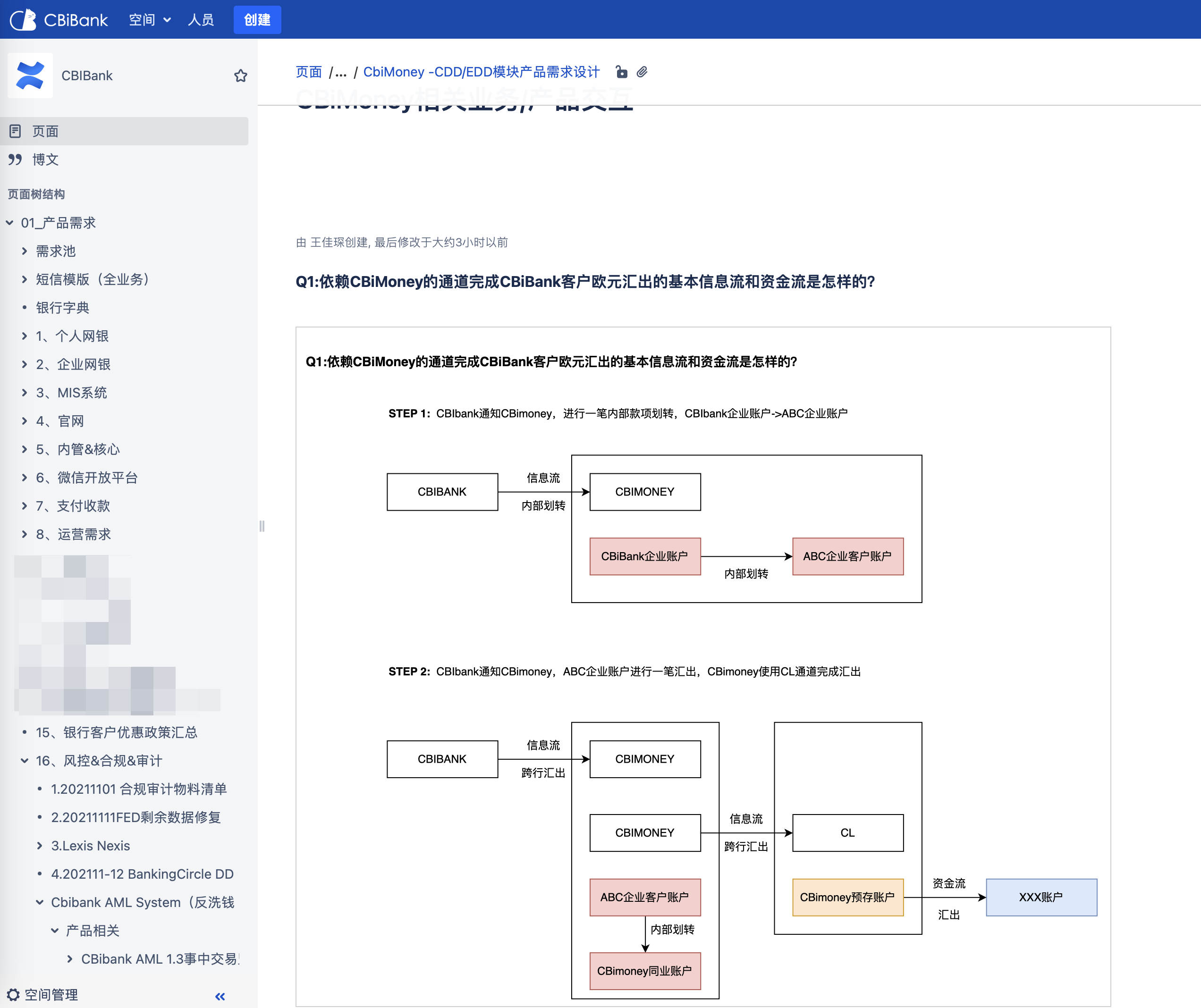The image size is (1201, 1008).
Task: Click the 页面 breadcrumb link
Action: pos(309,72)
